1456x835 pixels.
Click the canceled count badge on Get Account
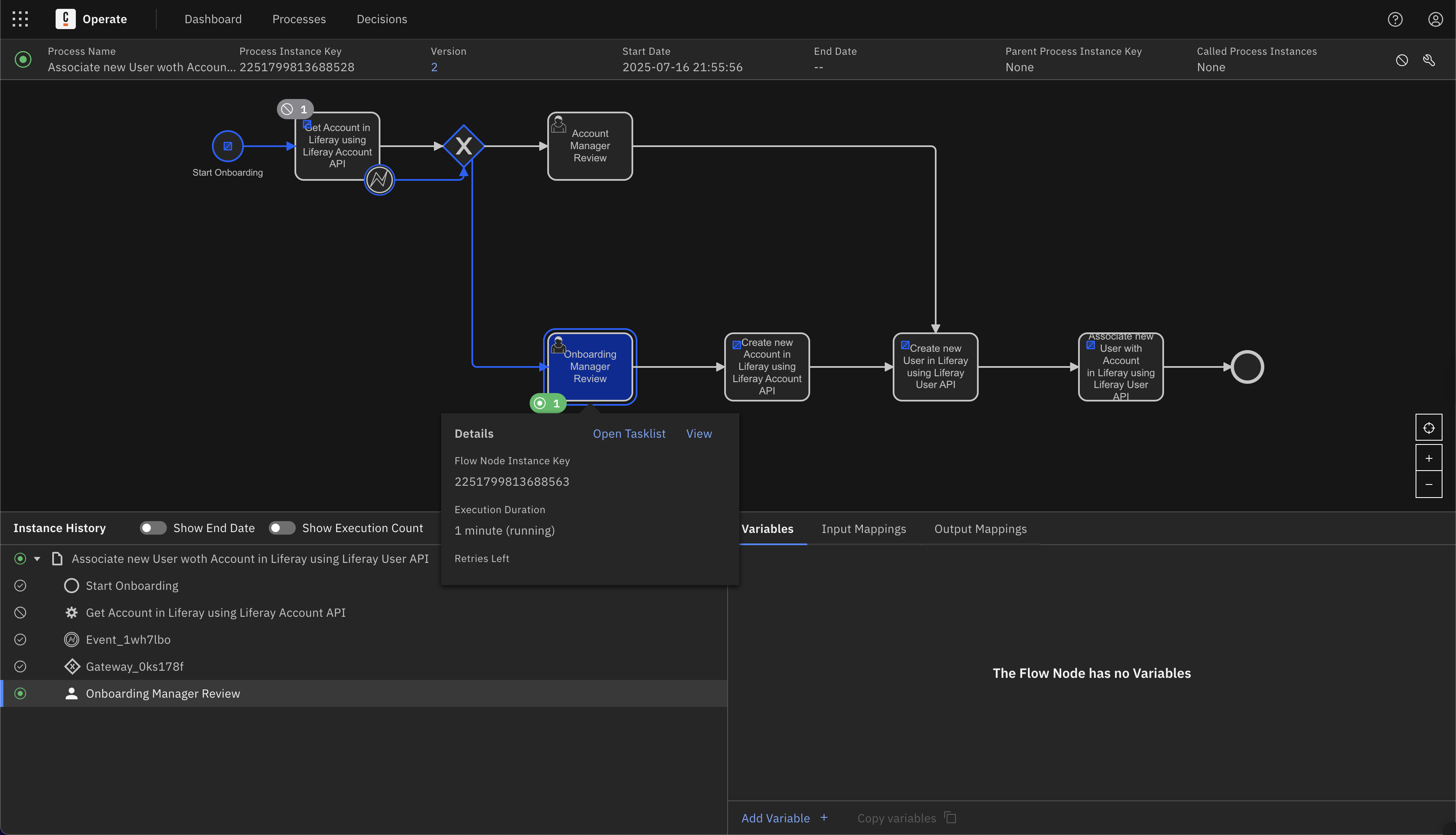295,109
